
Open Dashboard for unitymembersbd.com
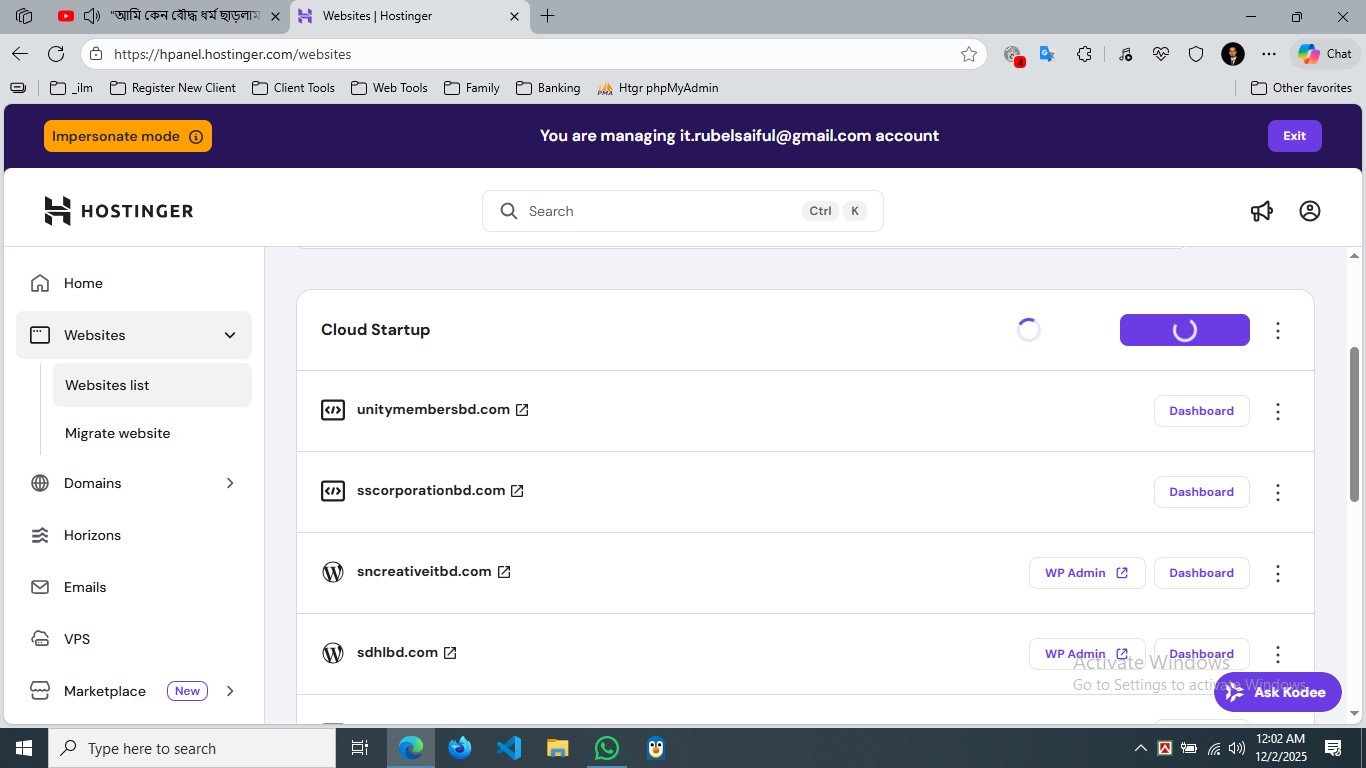click(1201, 411)
